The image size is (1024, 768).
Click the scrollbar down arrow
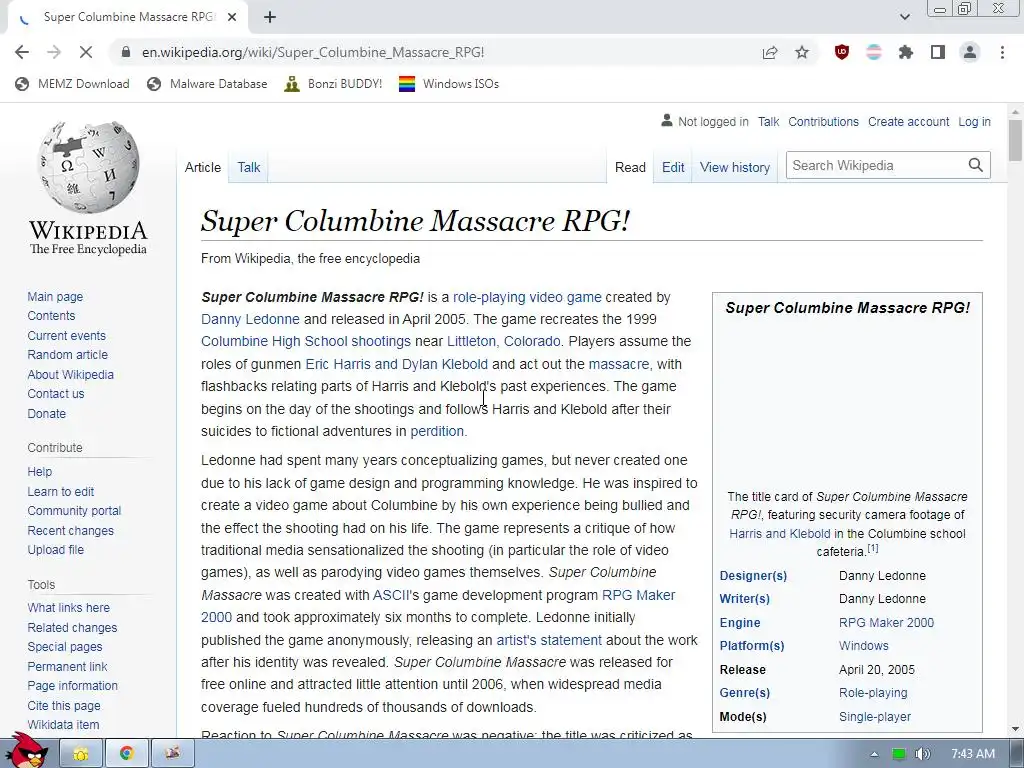pos(1015,728)
